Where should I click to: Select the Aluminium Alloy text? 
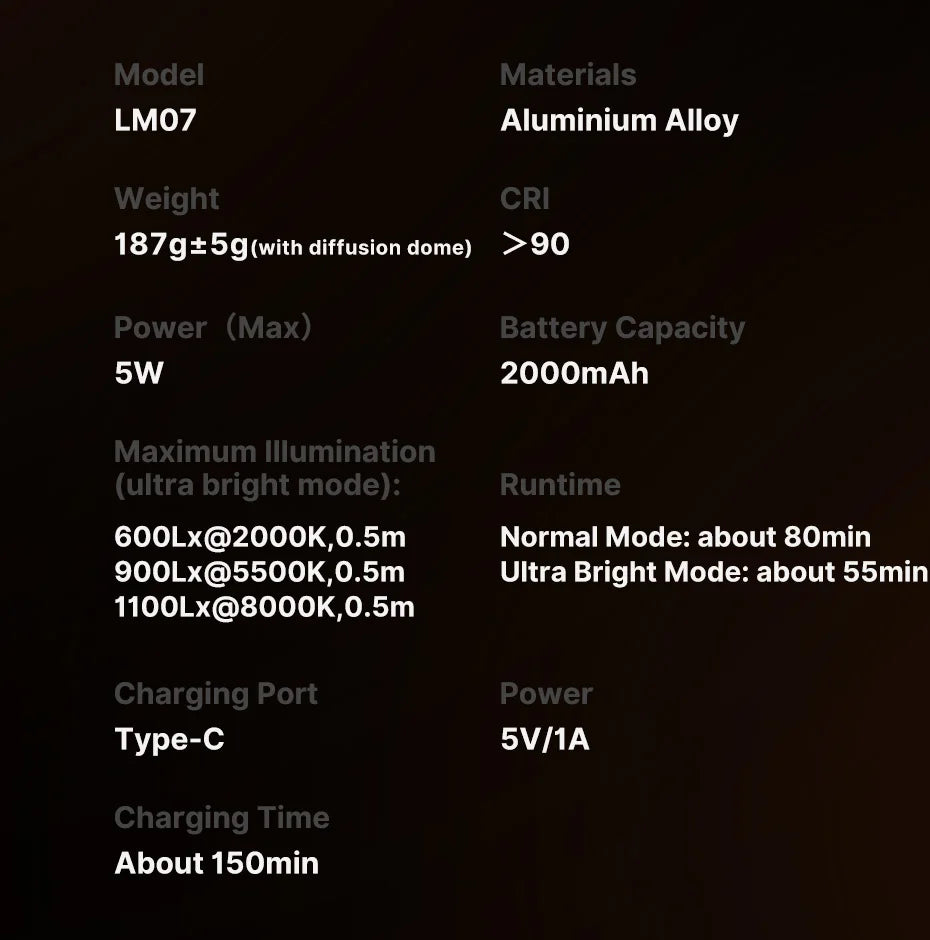[x=619, y=122]
